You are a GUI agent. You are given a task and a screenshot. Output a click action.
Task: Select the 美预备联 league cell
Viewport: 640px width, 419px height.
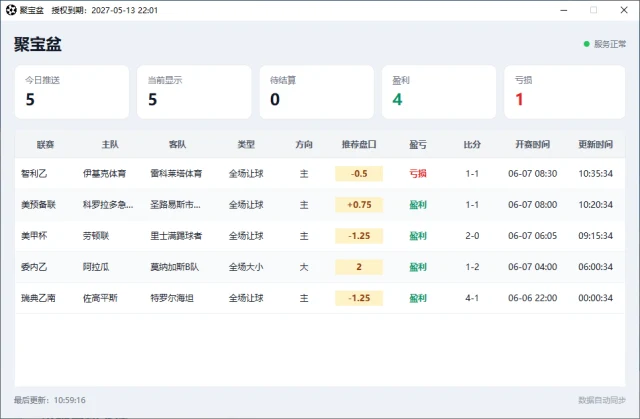(x=38, y=205)
